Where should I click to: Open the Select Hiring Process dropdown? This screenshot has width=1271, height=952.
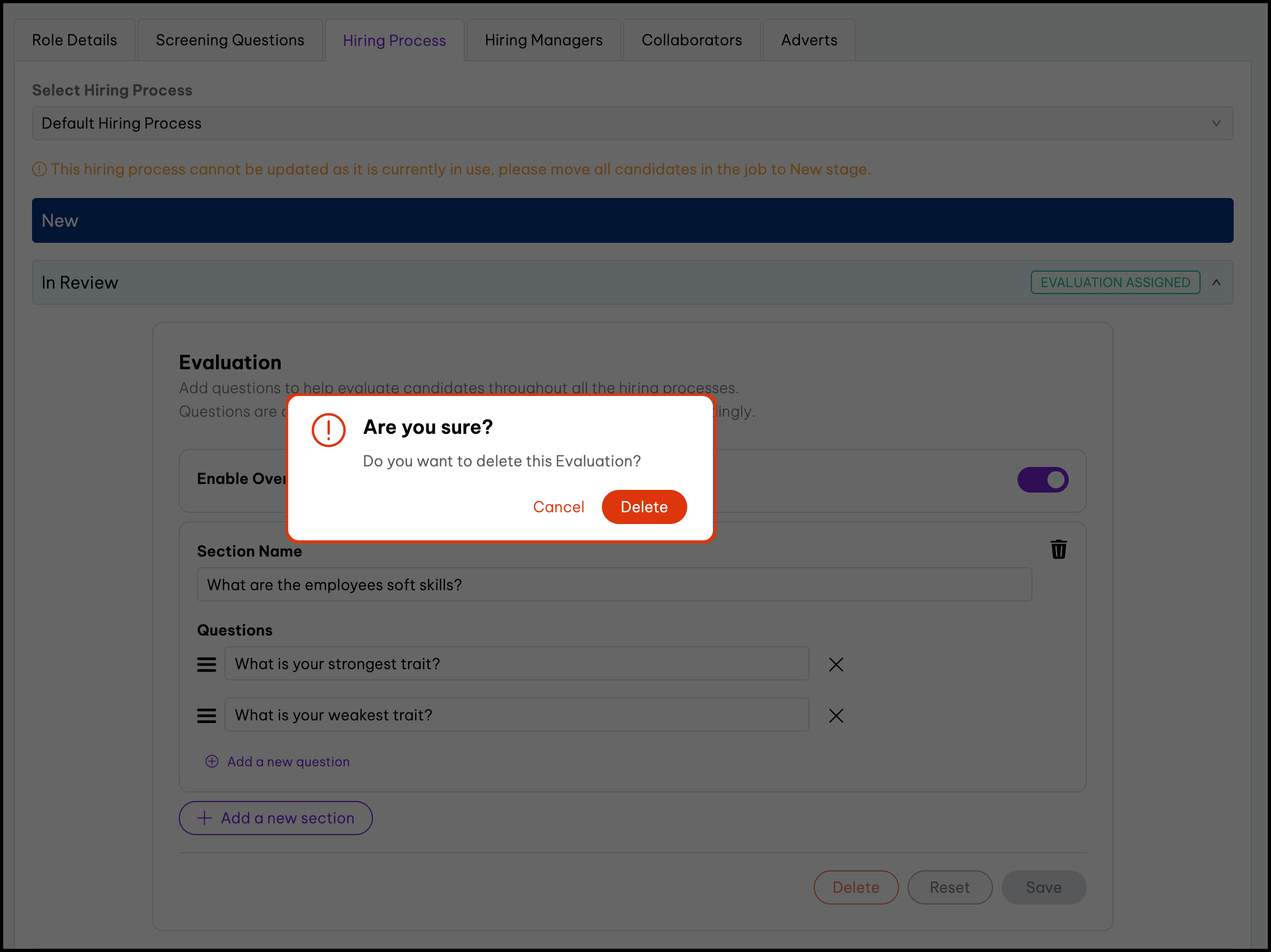[x=632, y=123]
